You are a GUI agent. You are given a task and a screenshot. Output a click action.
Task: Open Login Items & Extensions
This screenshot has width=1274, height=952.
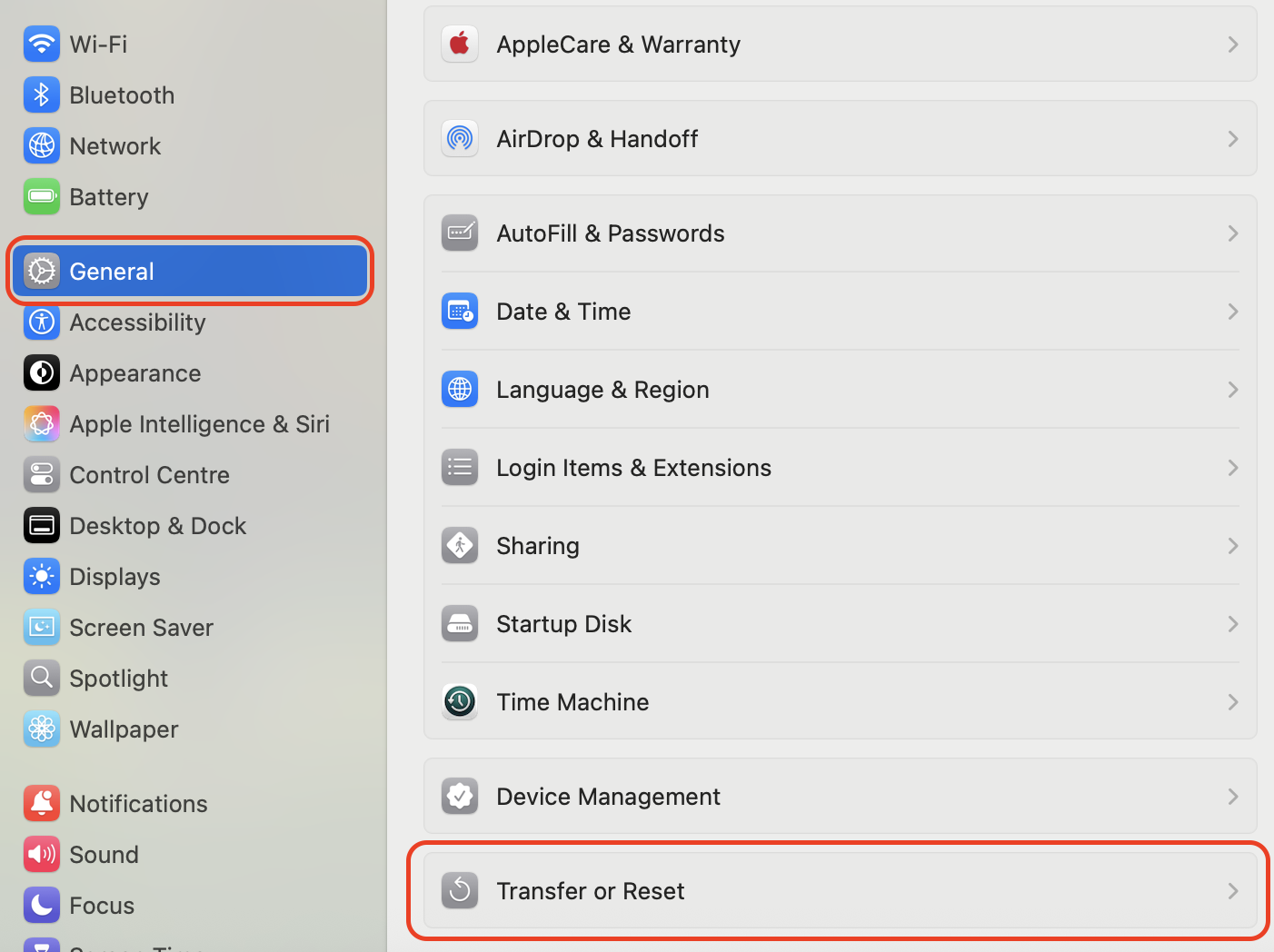[633, 467]
